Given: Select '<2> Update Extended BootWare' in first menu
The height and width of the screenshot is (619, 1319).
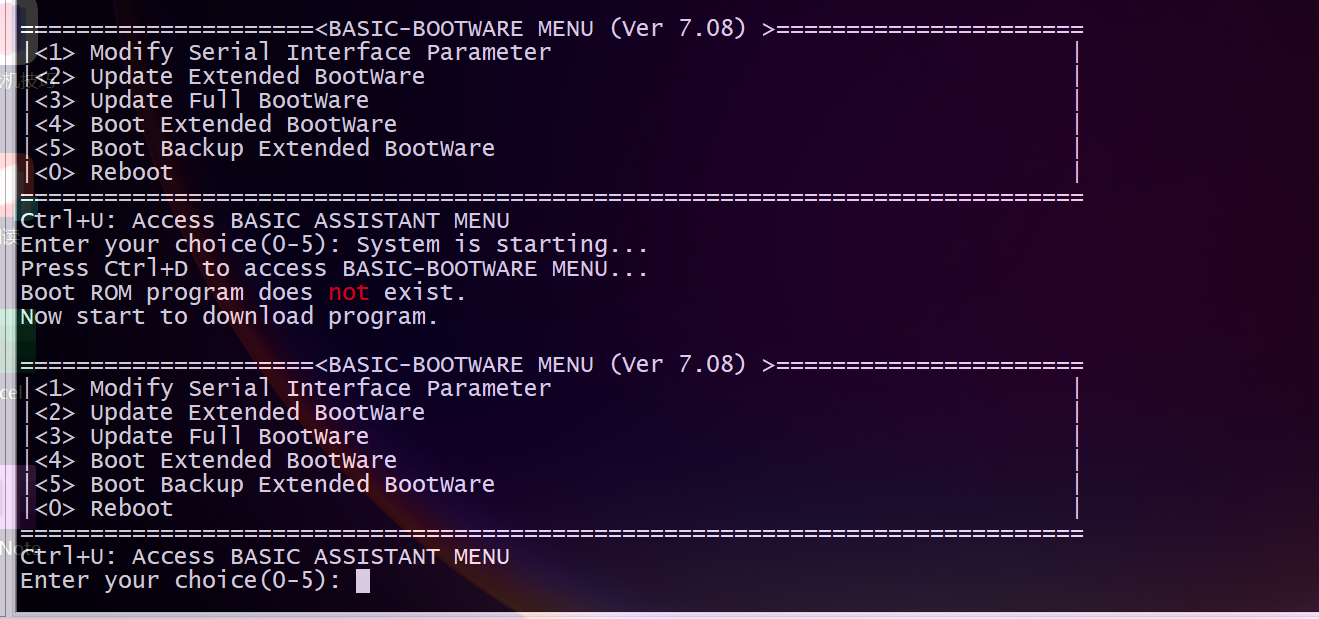Looking at the screenshot, I should tap(230, 76).
